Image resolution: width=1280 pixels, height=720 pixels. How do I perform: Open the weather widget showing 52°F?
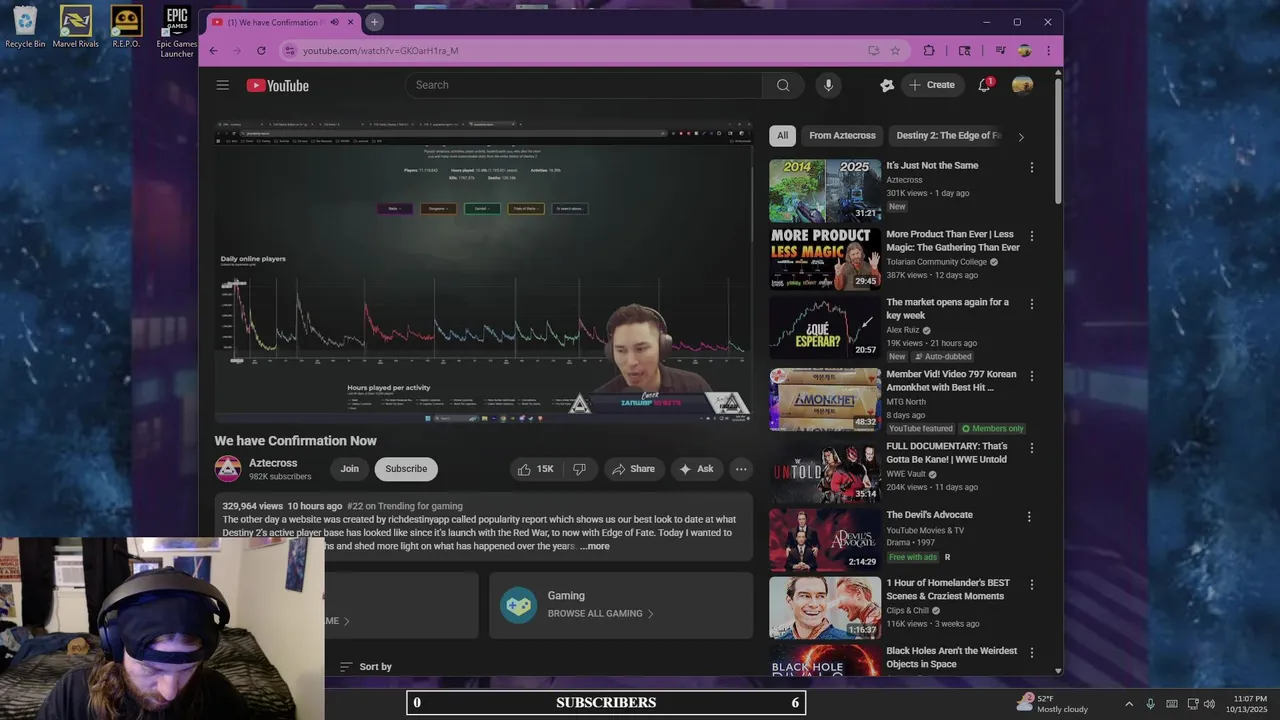click(x=1053, y=703)
